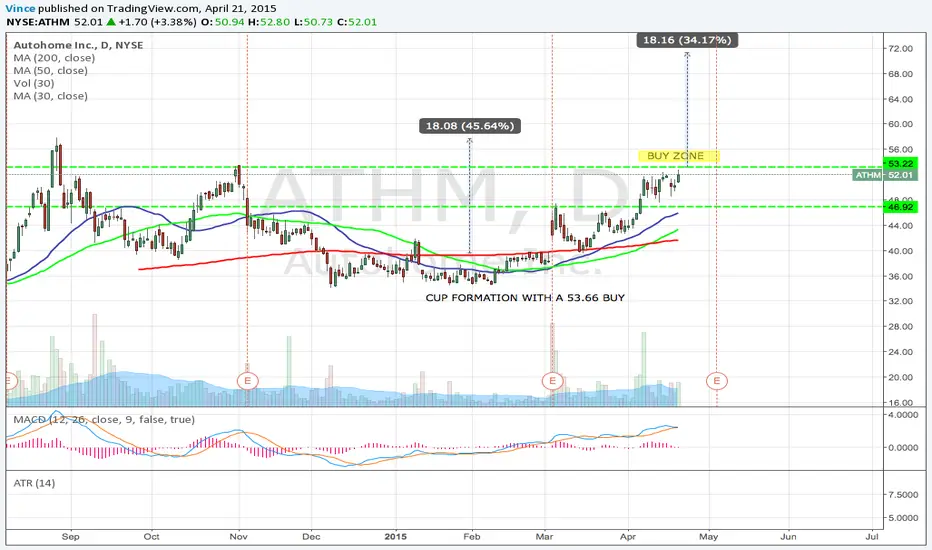Click the +1.70 (+3.38%) change value in the header
The height and width of the screenshot is (550, 932).
[x=157, y=22]
